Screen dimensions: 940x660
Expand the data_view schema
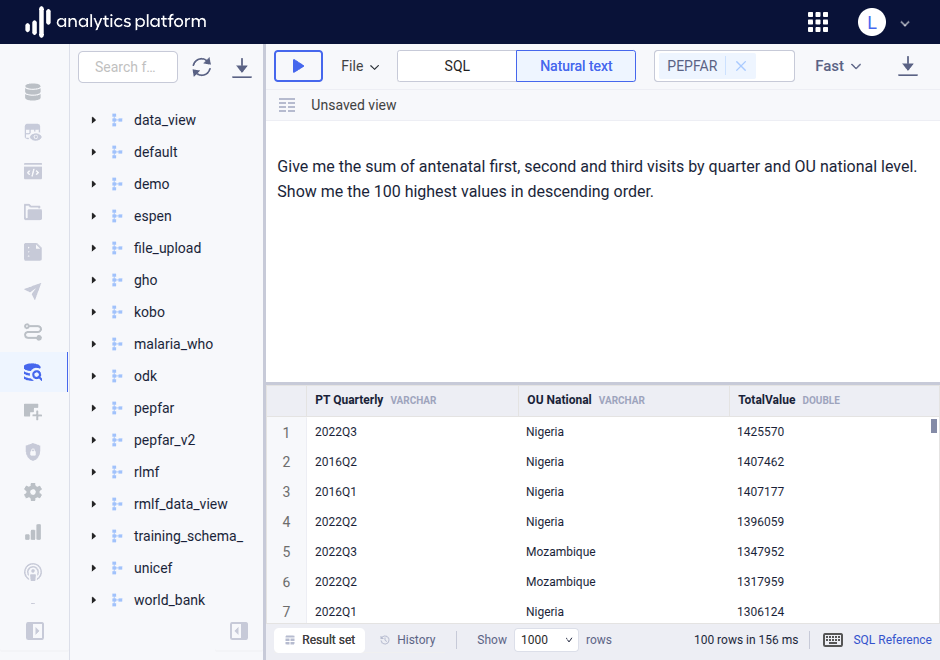[94, 120]
